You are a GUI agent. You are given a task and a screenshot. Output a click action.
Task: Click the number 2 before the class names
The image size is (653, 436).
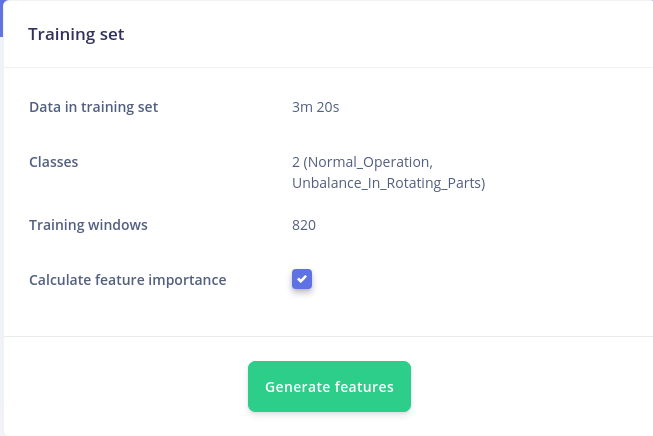[296, 162]
